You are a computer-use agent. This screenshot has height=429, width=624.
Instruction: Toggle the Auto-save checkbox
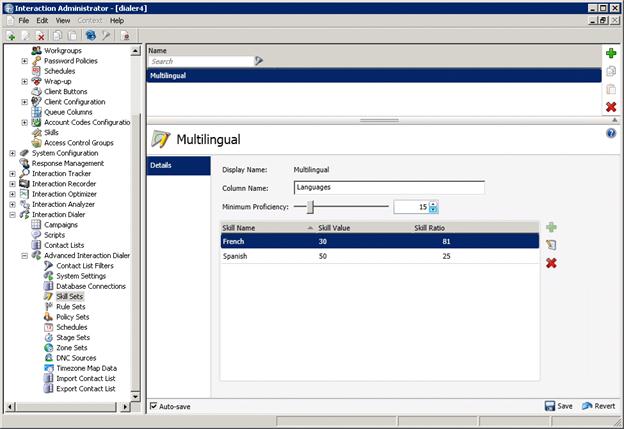[153, 406]
